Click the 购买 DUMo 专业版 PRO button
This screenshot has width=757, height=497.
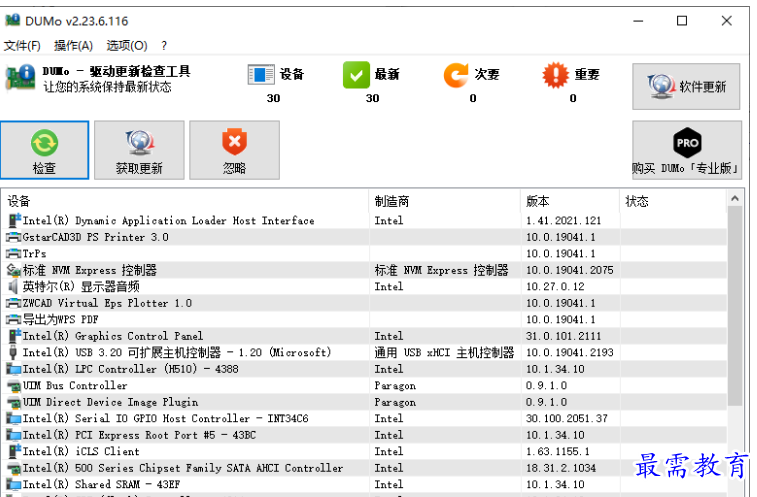687,150
